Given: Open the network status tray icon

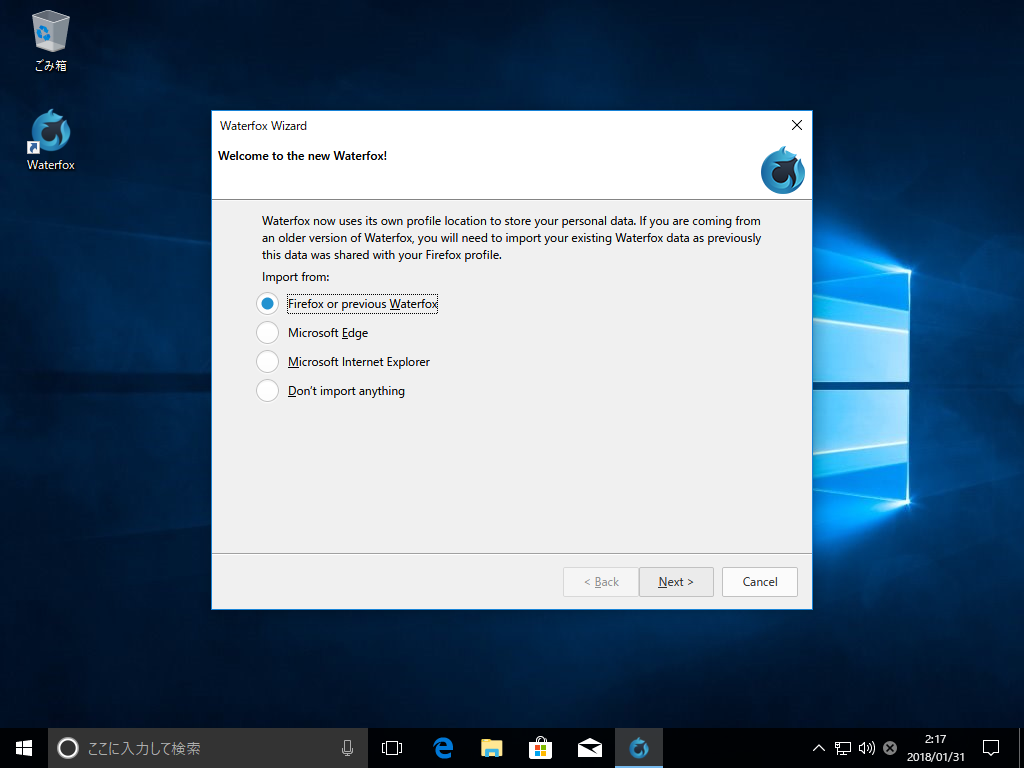Looking at the screenshot, I should tap(843, 748).
